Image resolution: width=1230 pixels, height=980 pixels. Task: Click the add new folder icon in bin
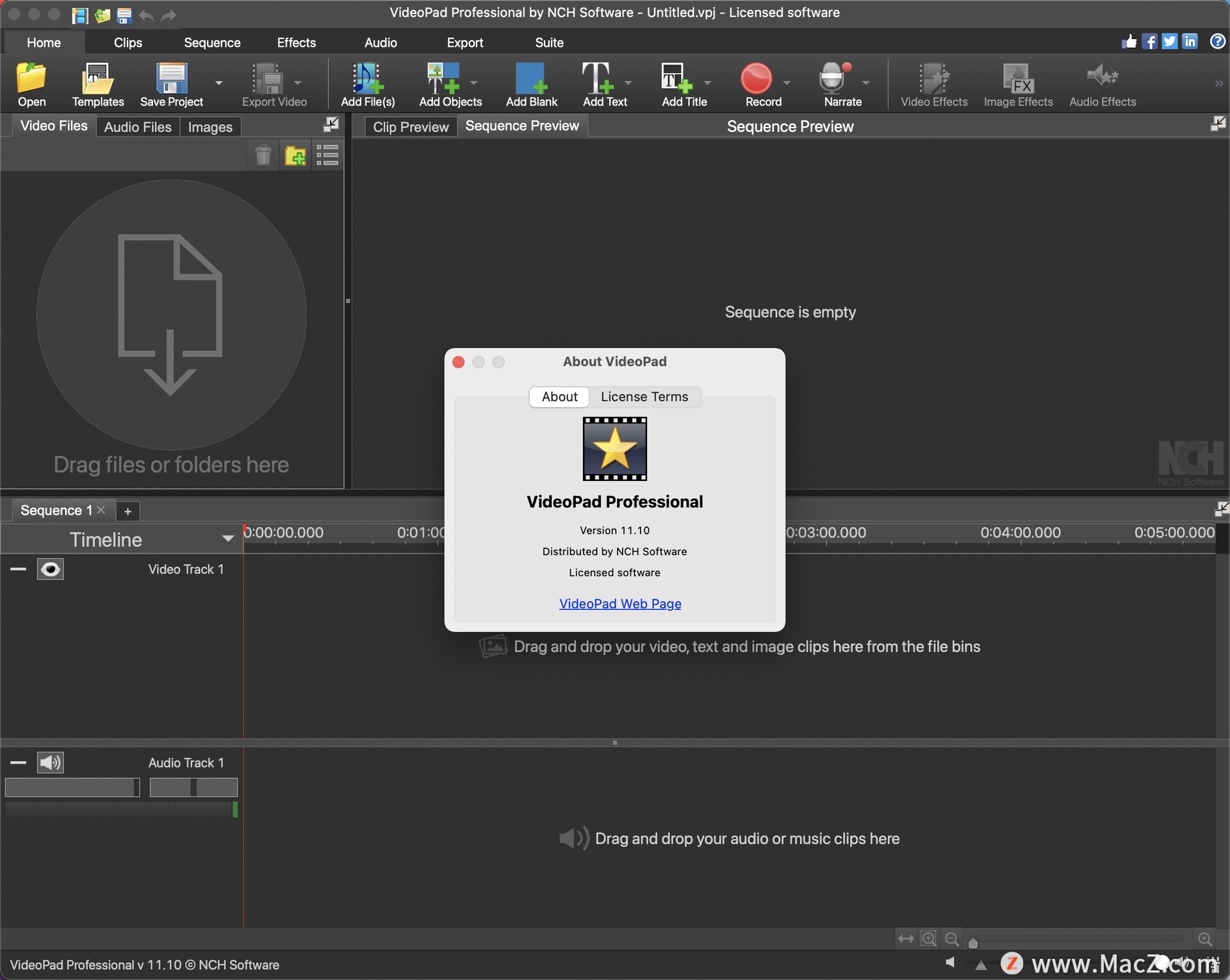(x=295, y=156)
